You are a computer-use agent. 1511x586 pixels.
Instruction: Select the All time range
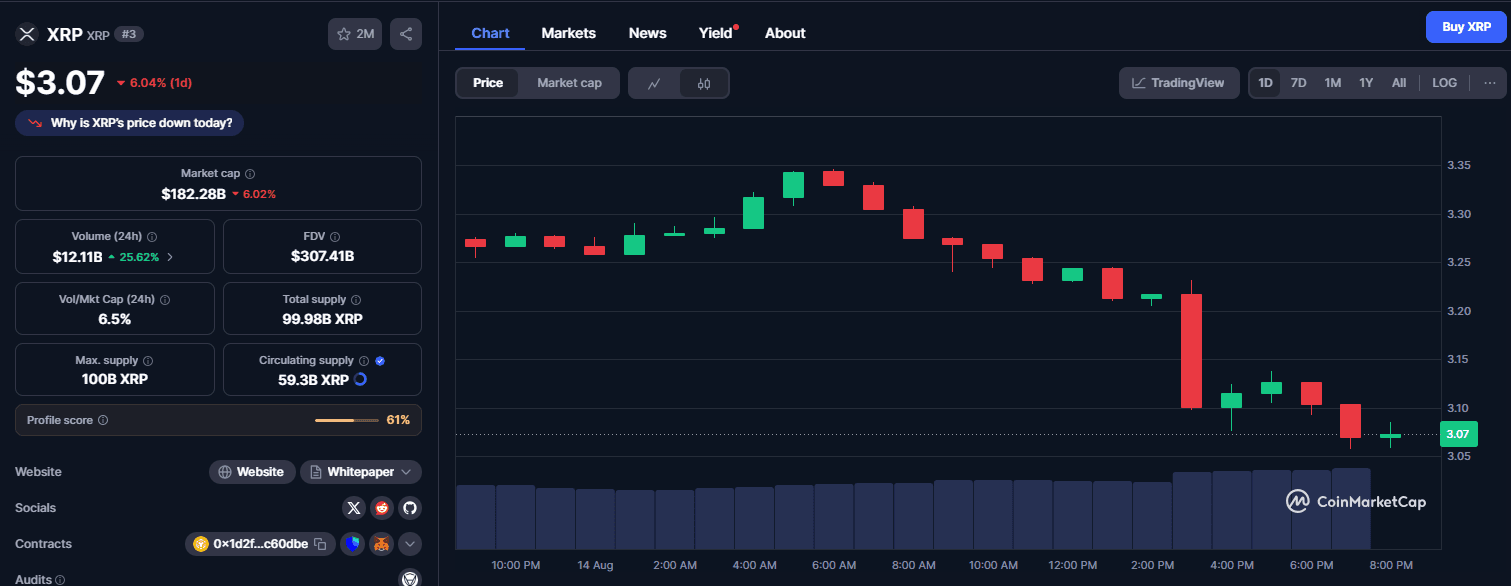tap(1399, 83)
